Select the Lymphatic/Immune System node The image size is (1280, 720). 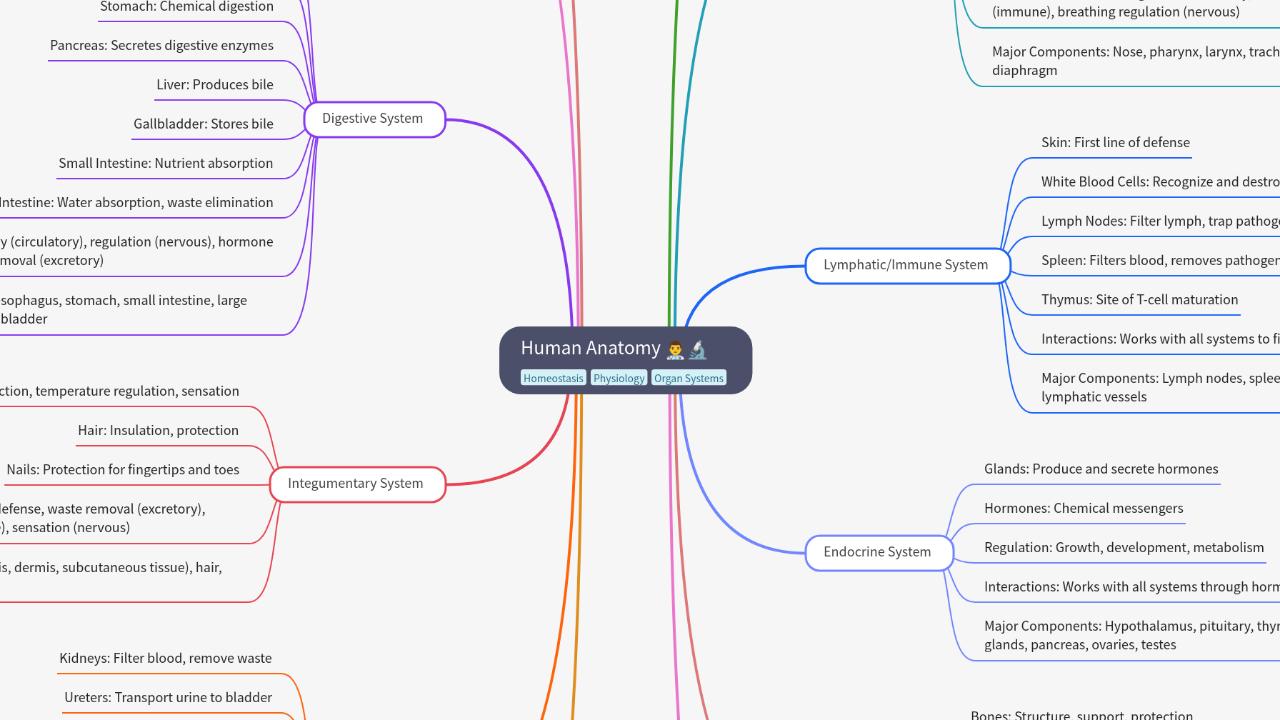pos(906,265)
